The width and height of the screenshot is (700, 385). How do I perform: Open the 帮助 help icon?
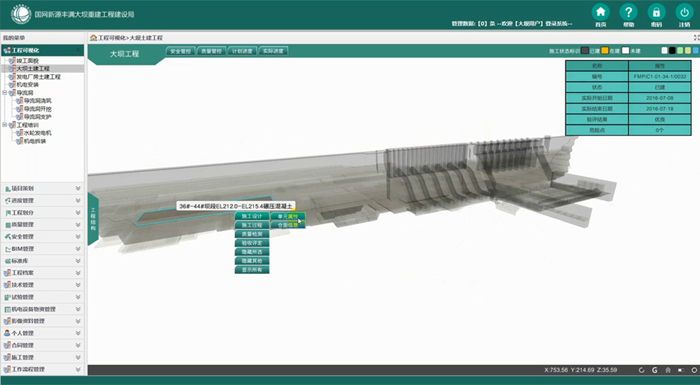628,12
